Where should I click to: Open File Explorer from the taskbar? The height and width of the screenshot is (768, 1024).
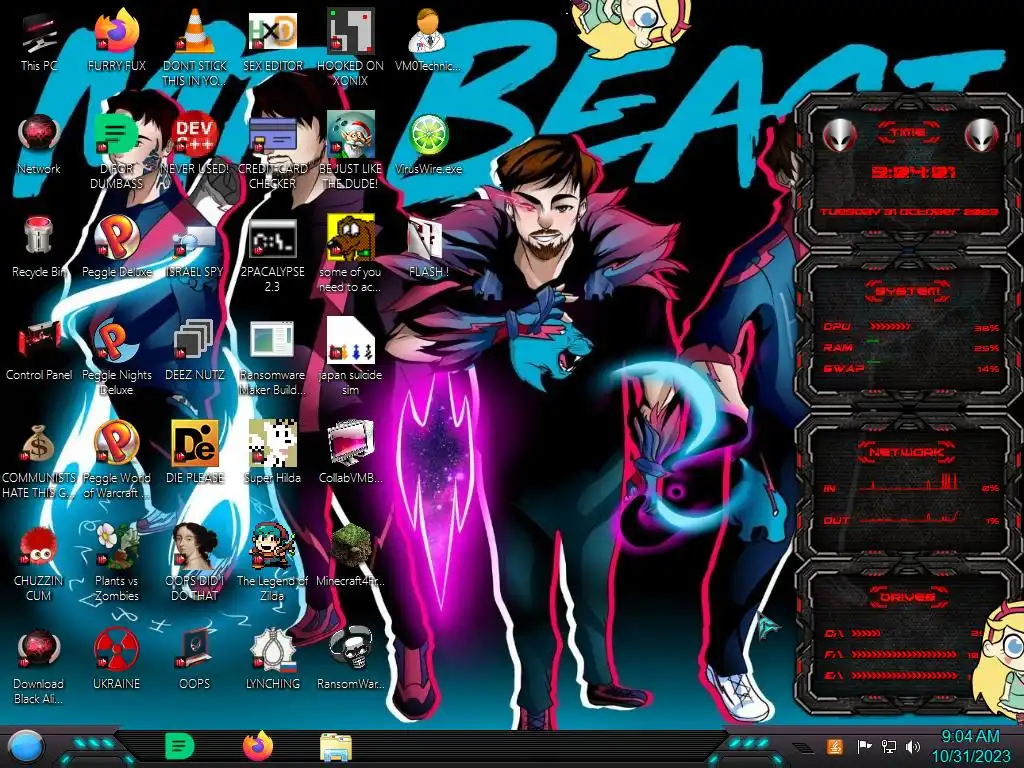click(336, 747)
